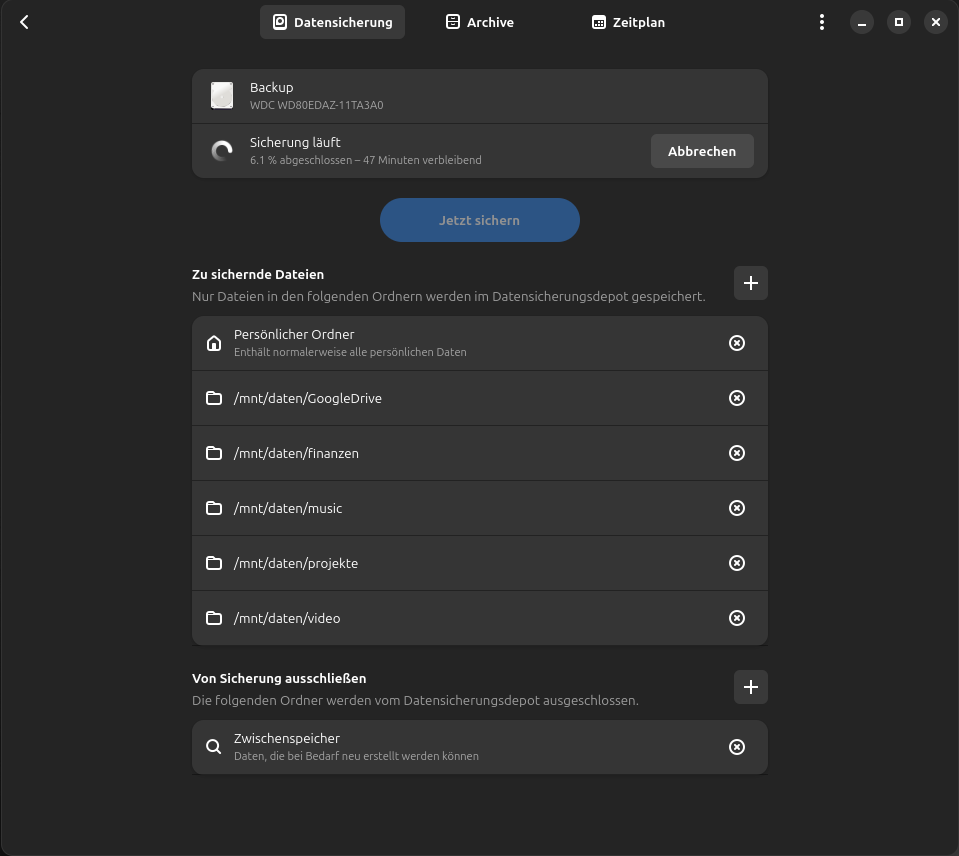959x856 pixels.
Task: Select the /mnt/daten/GoogleDrive path text
Action: click(x=308, y=399)
